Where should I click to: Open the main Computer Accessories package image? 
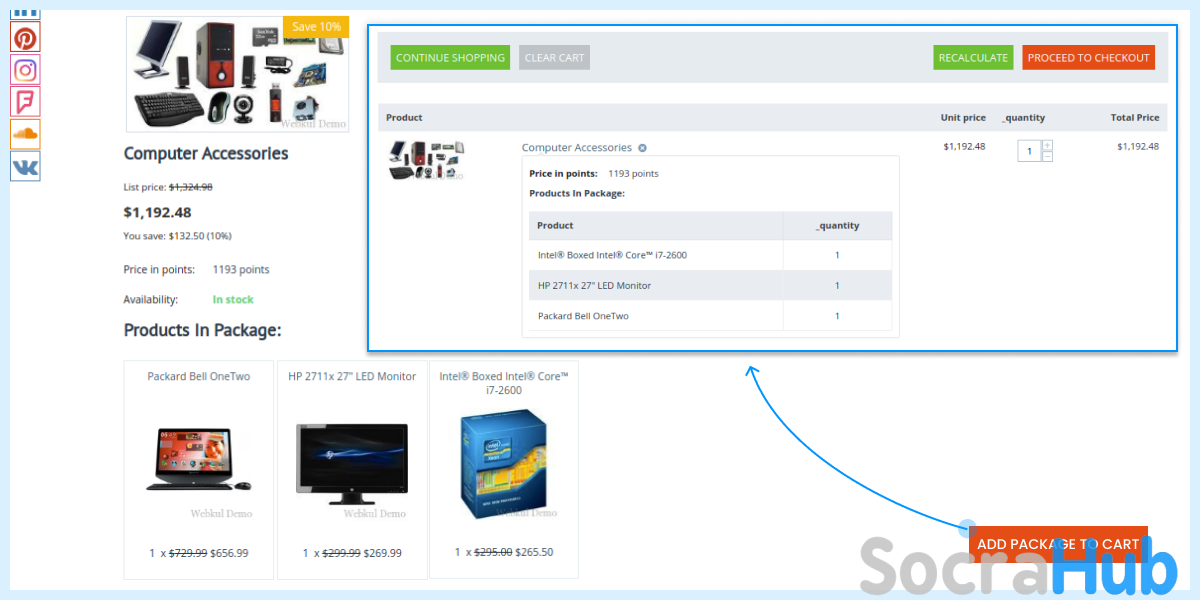coord(237,74)
